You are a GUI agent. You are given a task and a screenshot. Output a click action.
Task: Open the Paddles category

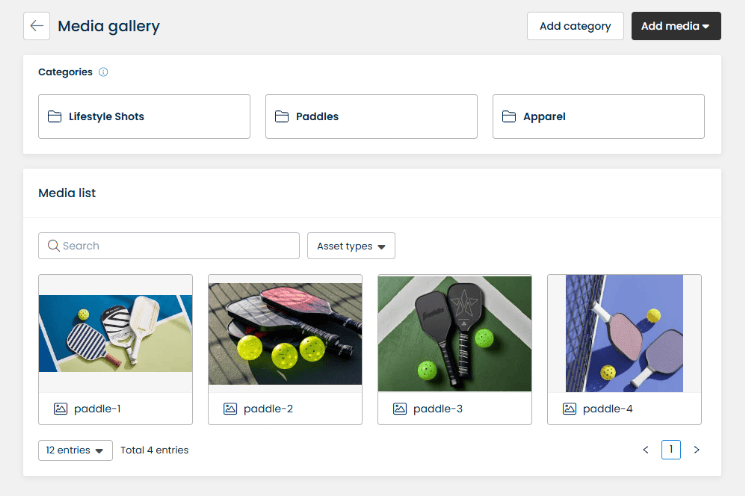click(371, 117)
